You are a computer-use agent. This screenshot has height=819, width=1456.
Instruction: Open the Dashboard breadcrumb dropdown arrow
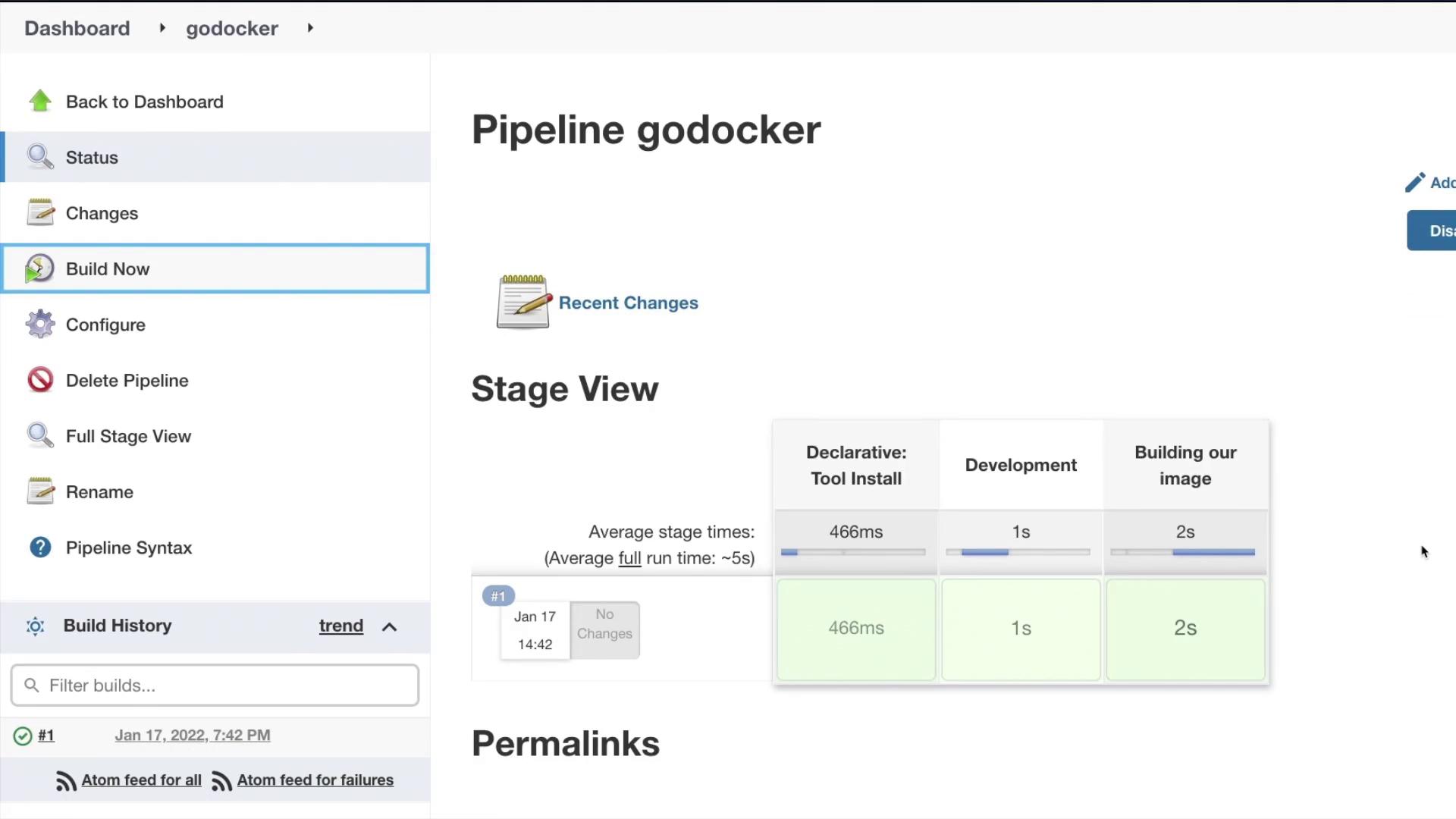[162, 28]
